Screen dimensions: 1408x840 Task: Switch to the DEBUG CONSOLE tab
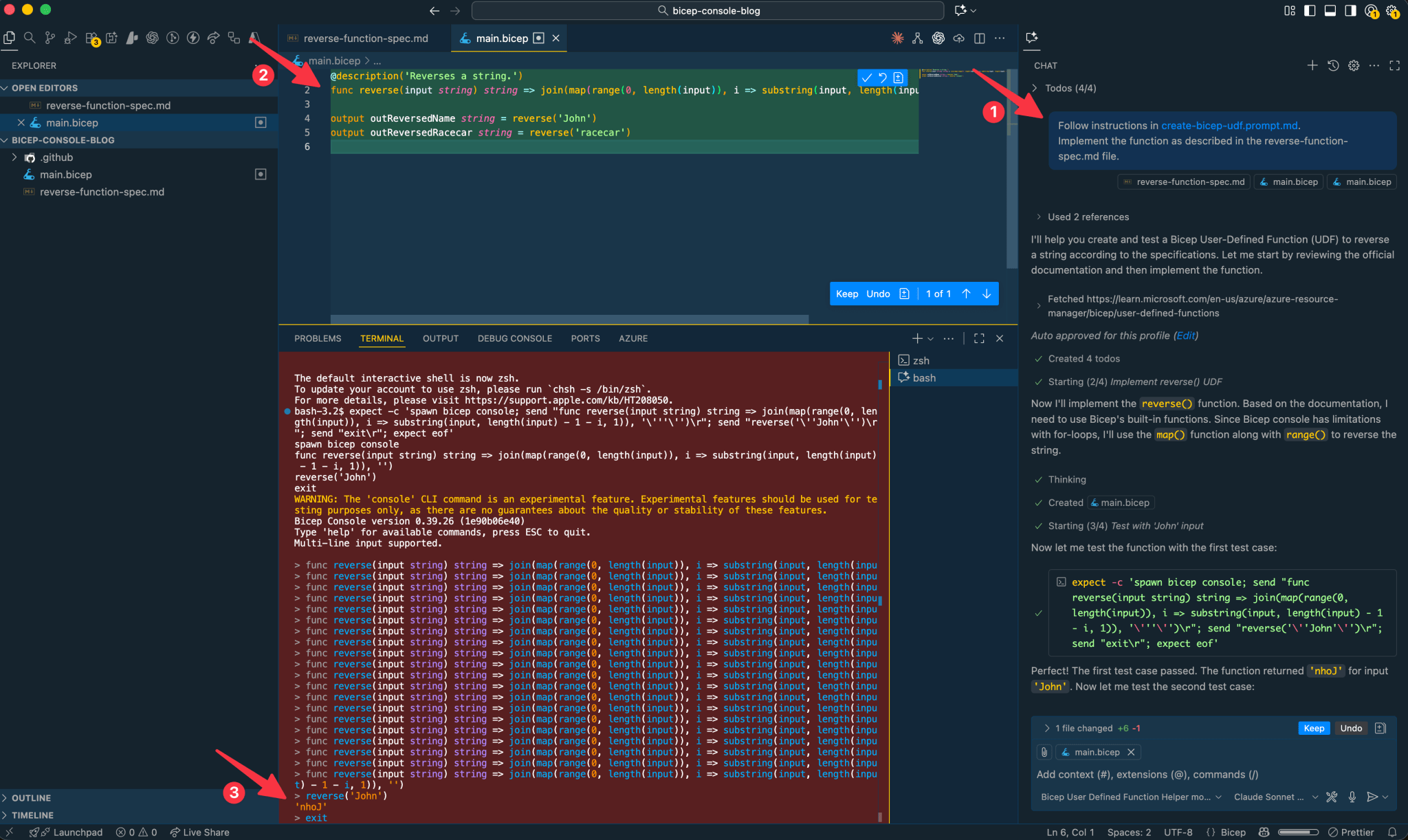pyautogui.click(x=514, y=338)
